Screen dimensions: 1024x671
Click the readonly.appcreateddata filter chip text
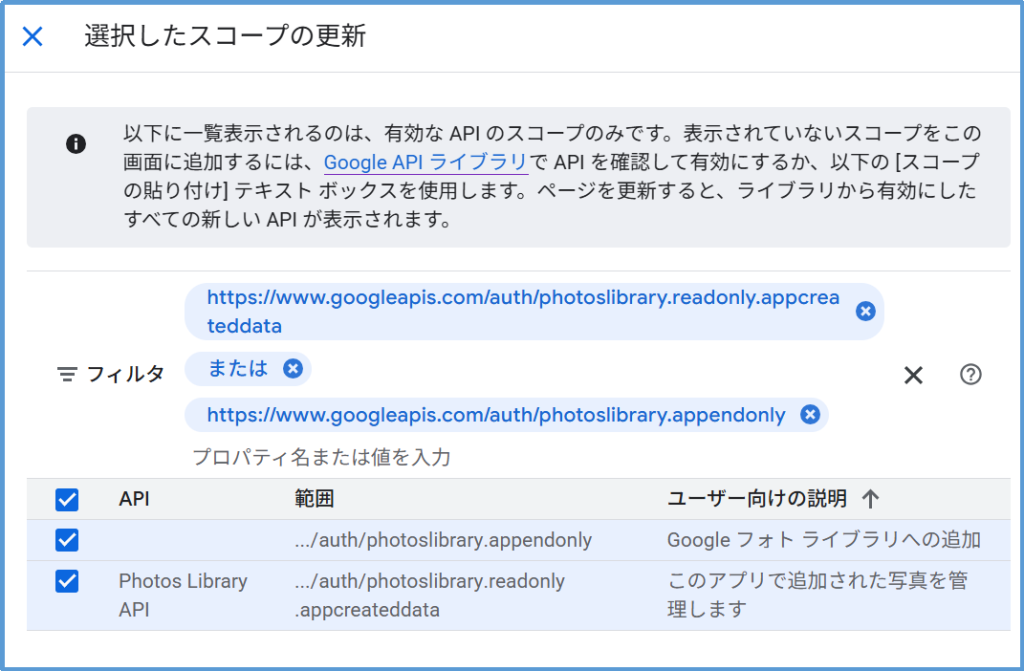(x=522, y=311)
